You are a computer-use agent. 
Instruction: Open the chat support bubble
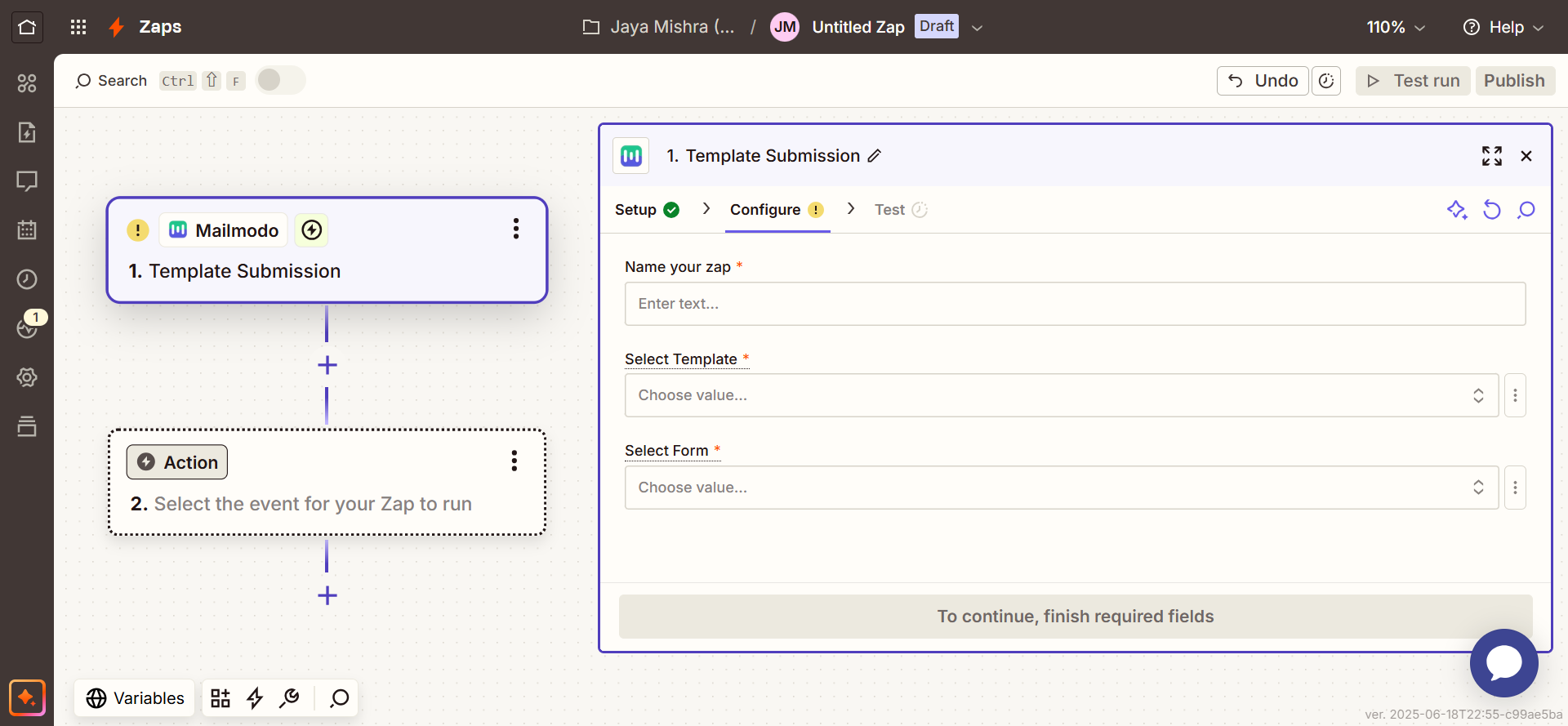[x=1503, y=663]
